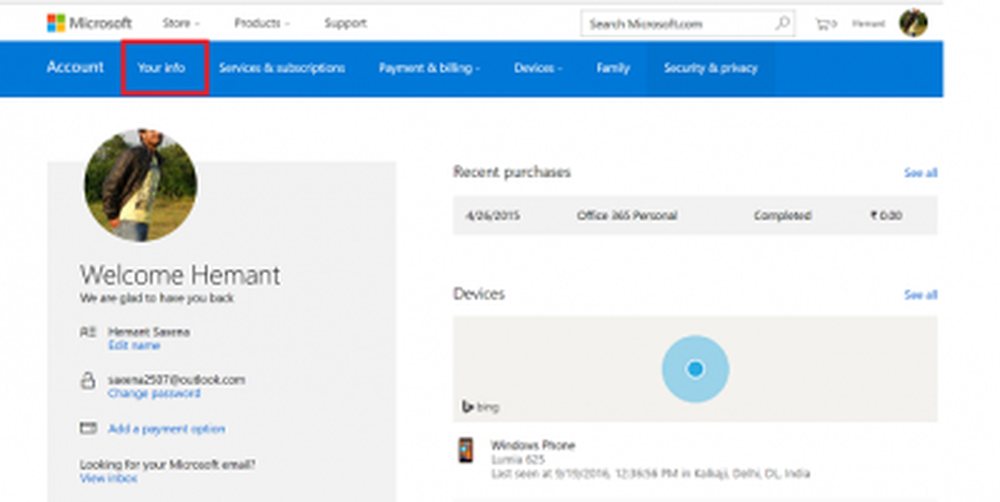This screenshot has width=1000, height=502.
Task: Click the Change password link
Action: point(154,393)
